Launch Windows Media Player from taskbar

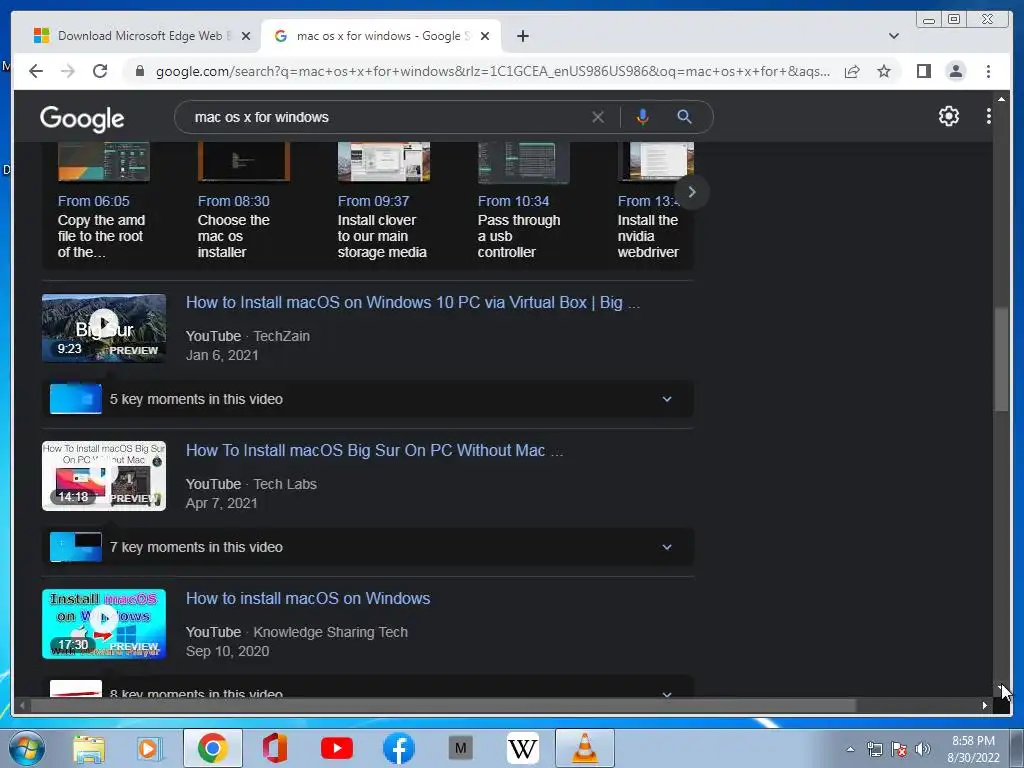coord(150,748)
